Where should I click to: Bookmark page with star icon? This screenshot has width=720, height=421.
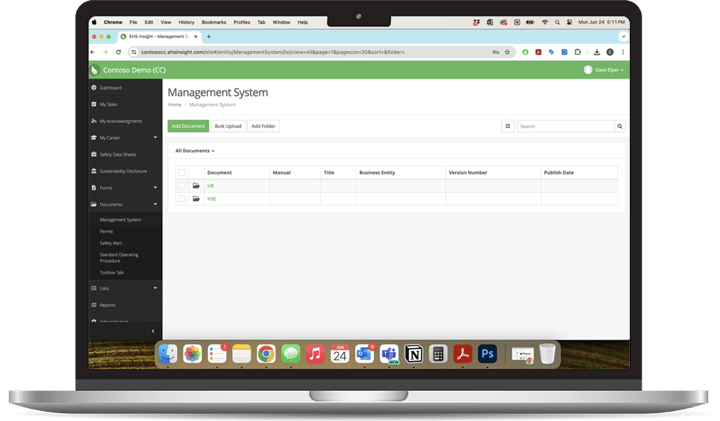507,52
